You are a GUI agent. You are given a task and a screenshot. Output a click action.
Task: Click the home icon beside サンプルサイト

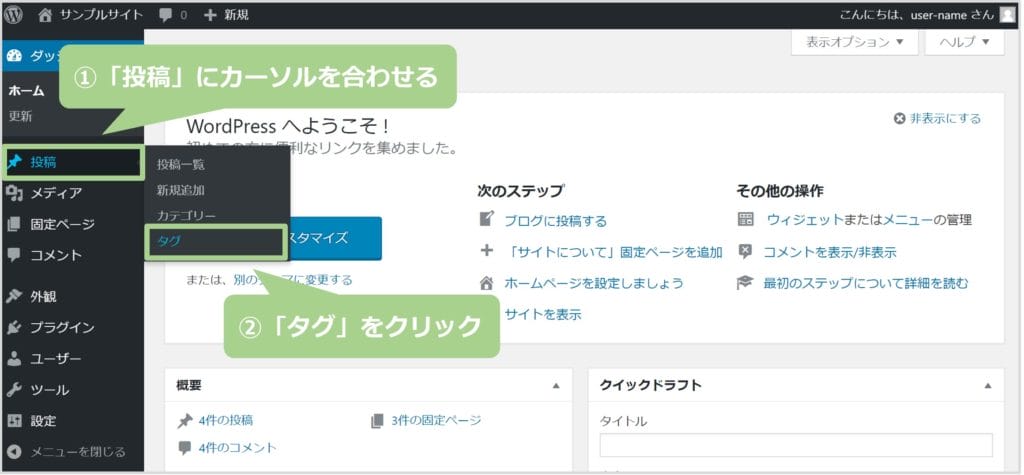[x=45, y=14]
